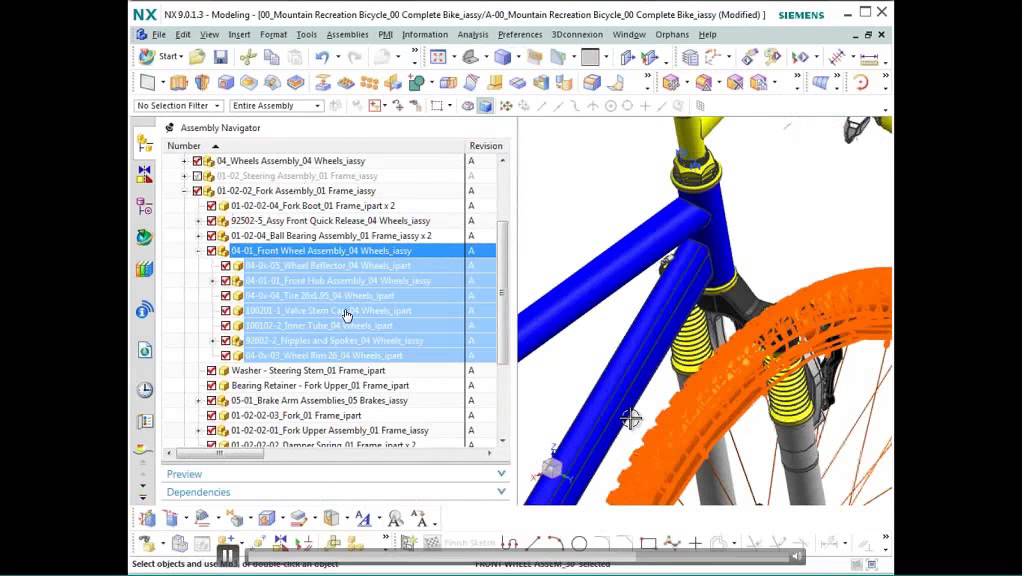Click the video volume speaker icon
This screenshot has height=576, width=1024.
click(x=797, y=556)
